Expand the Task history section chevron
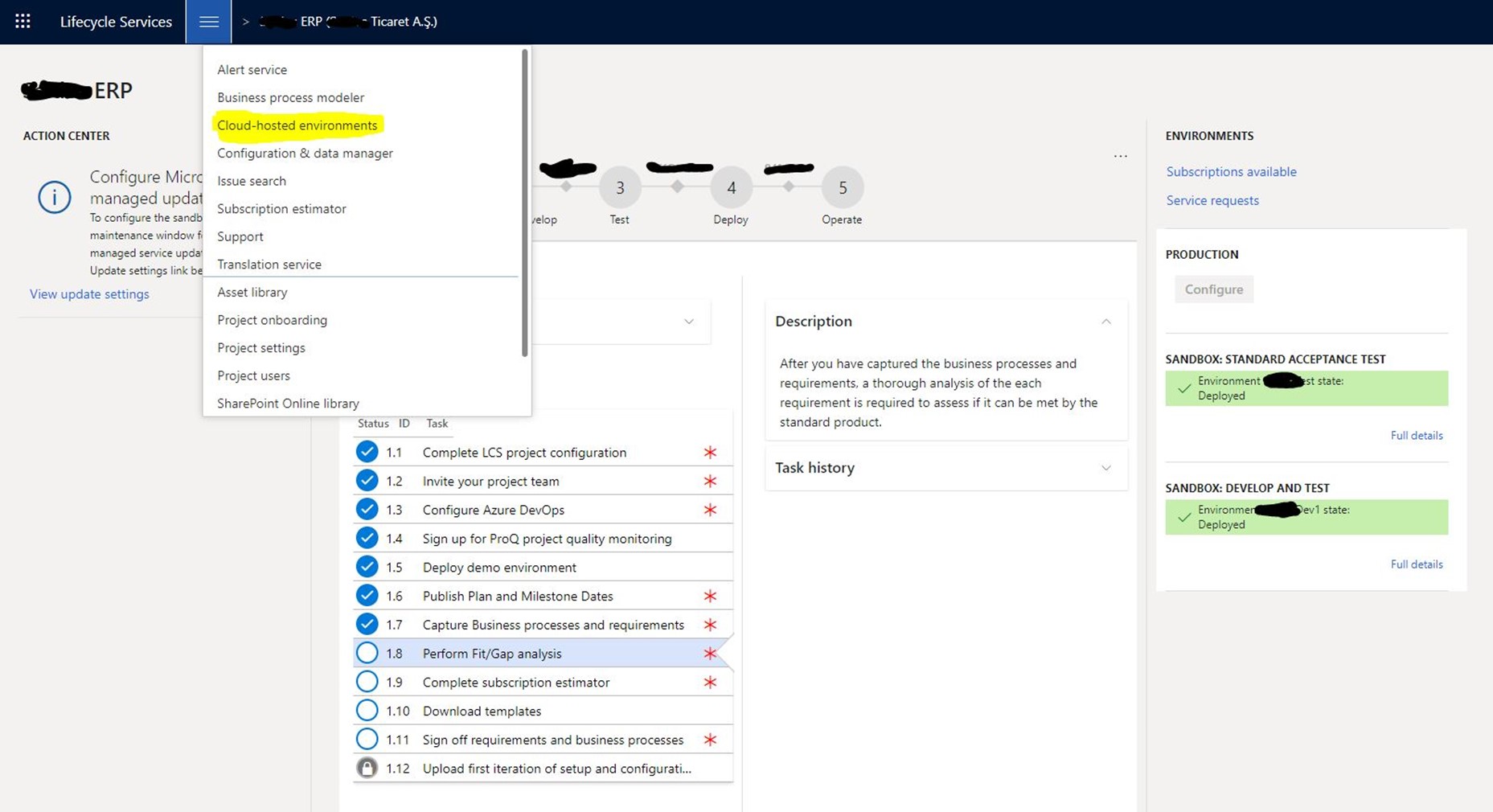The image size is (1493, 812). click(1106, 468)
